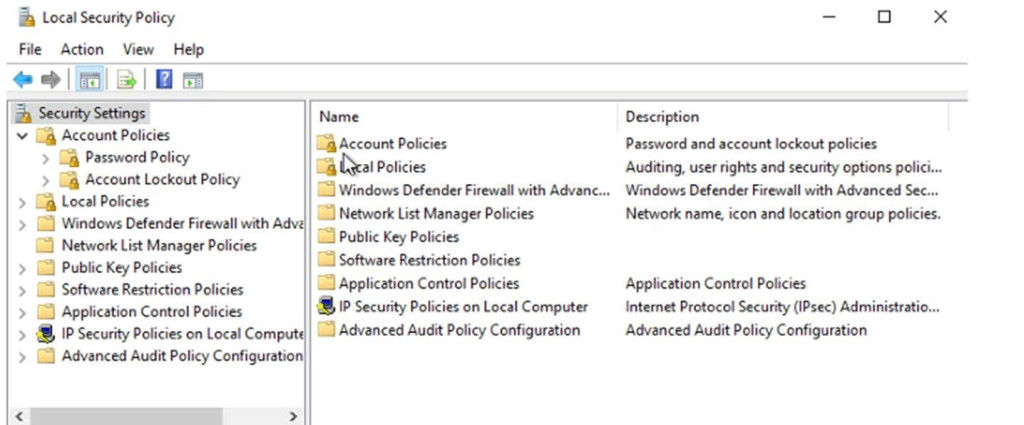Open the Help menu
This screenshot has width=1024, height=425.
[x=189, y=50]
